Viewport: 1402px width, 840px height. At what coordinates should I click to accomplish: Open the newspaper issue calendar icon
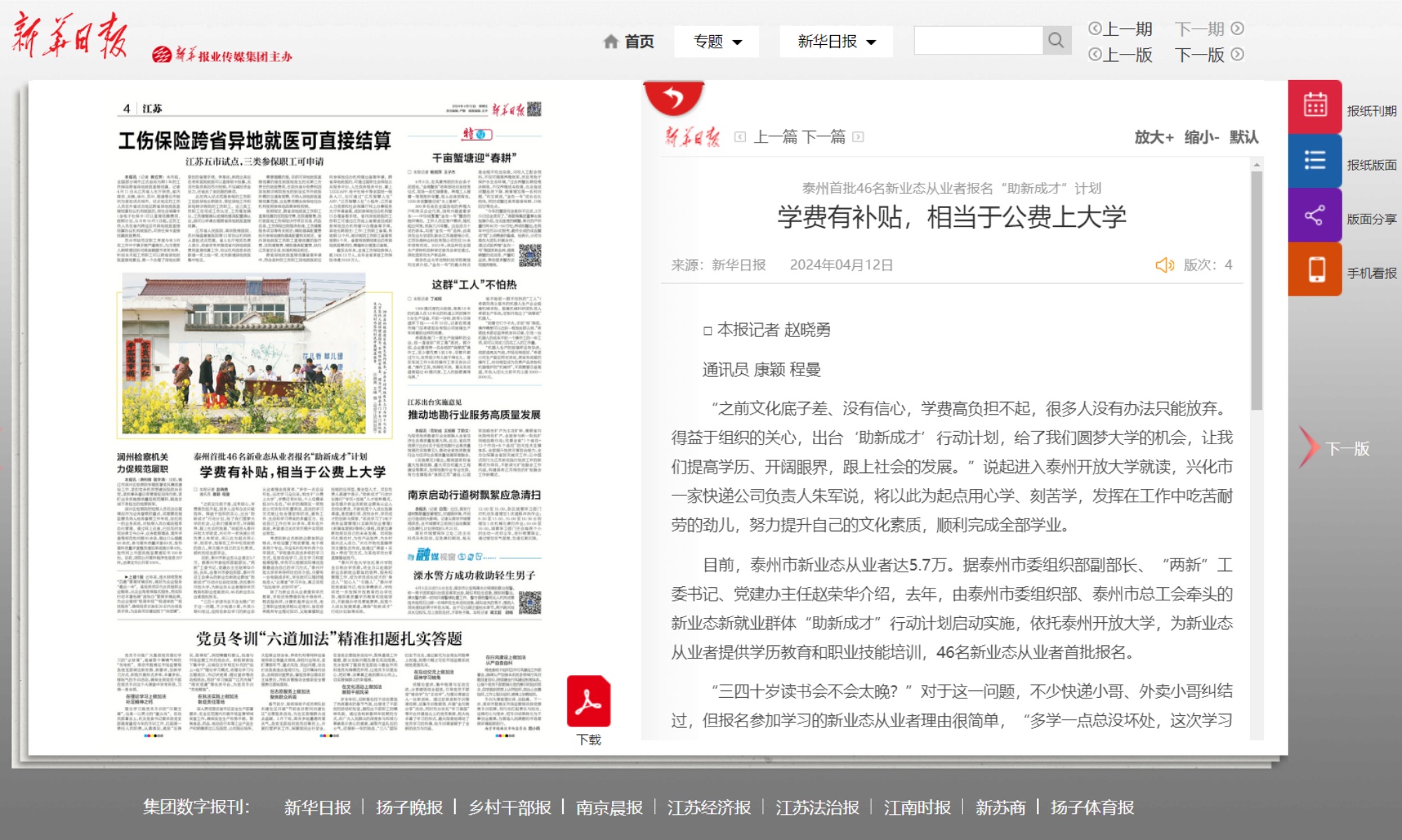[1314, 106]
